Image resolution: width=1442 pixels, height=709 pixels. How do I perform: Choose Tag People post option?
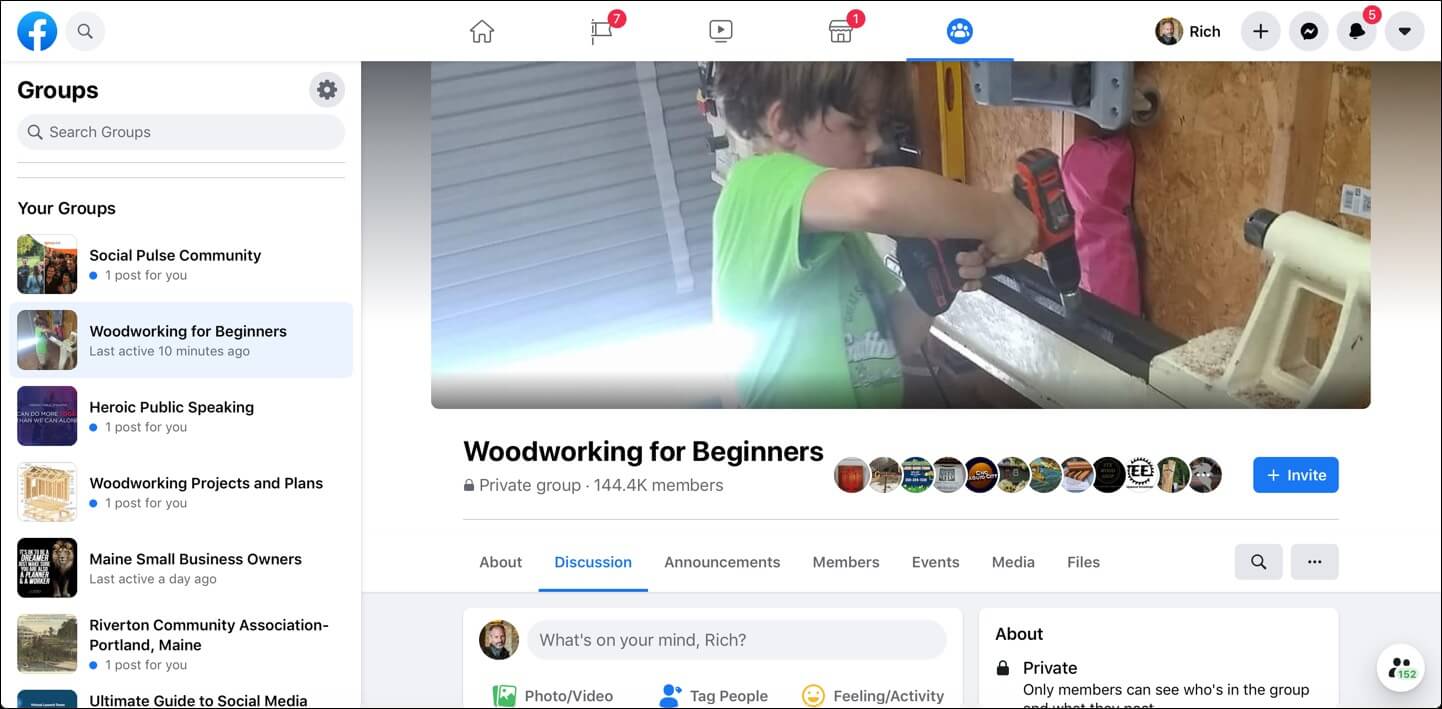pos(713,696)
